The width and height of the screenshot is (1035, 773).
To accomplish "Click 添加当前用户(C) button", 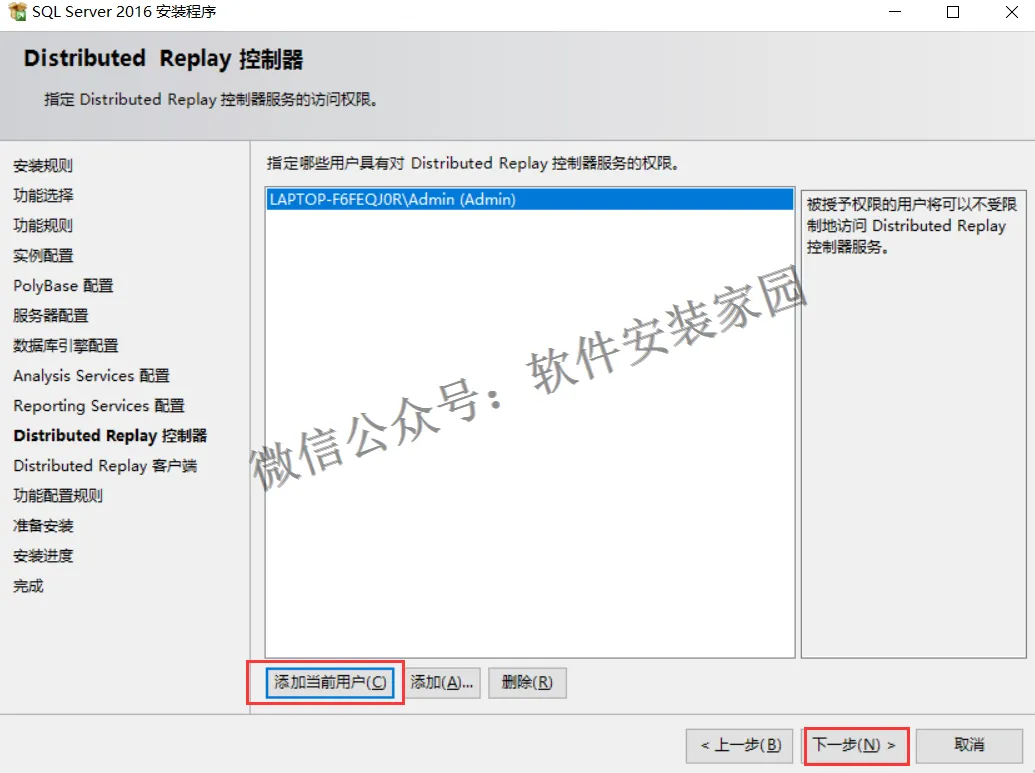I will click(x=330, y=683).
